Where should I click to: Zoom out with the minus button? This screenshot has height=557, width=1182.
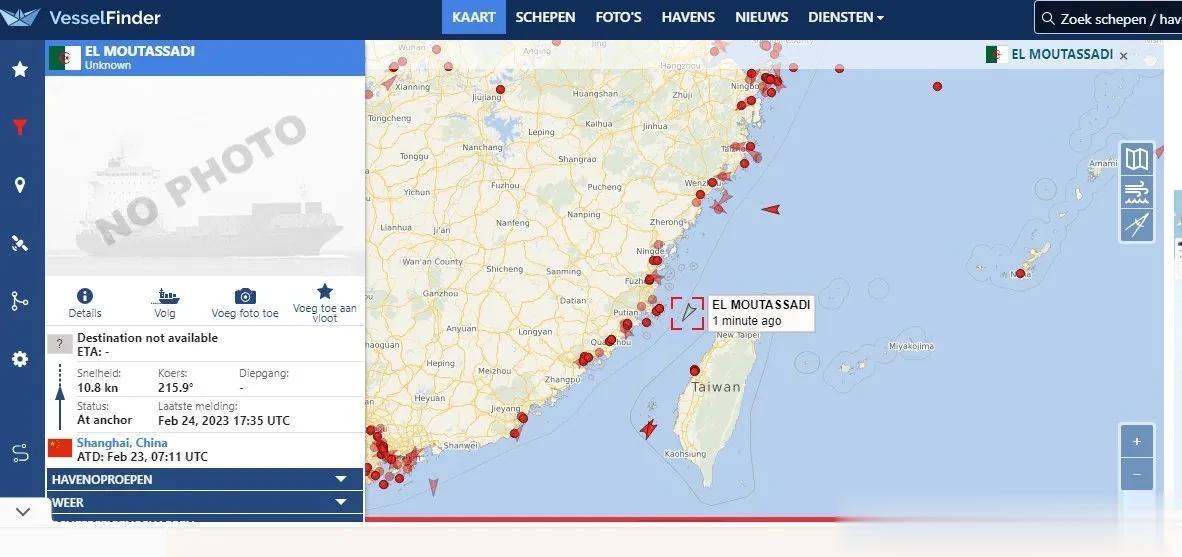pos(1137,474)
